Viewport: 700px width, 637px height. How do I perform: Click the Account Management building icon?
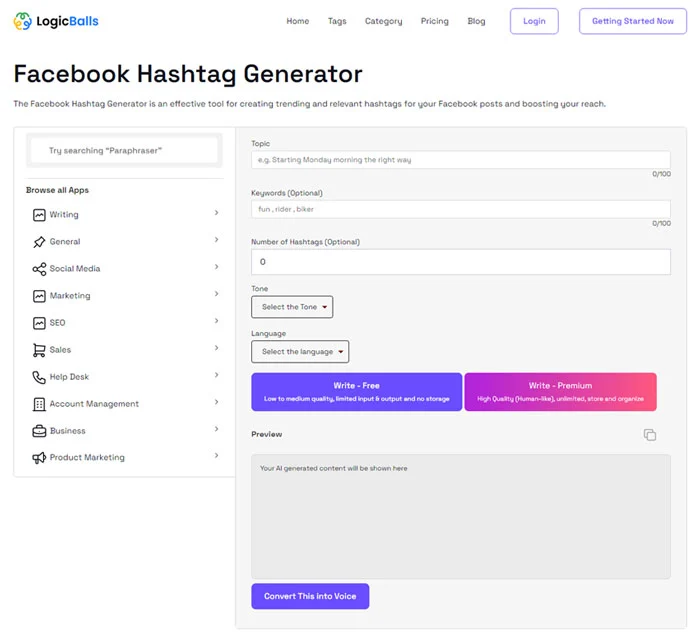(x=39, y=404)
